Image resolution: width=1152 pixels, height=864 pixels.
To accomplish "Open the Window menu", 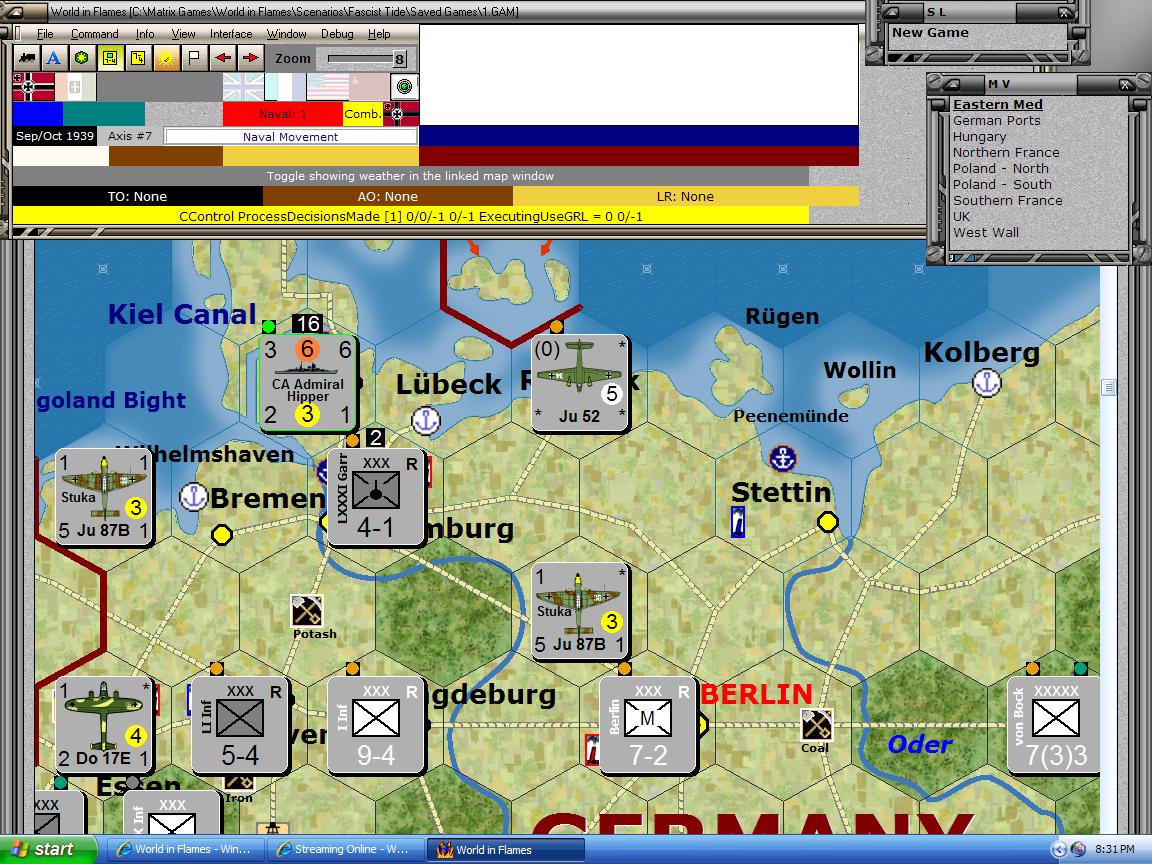I will click(286, 34).
